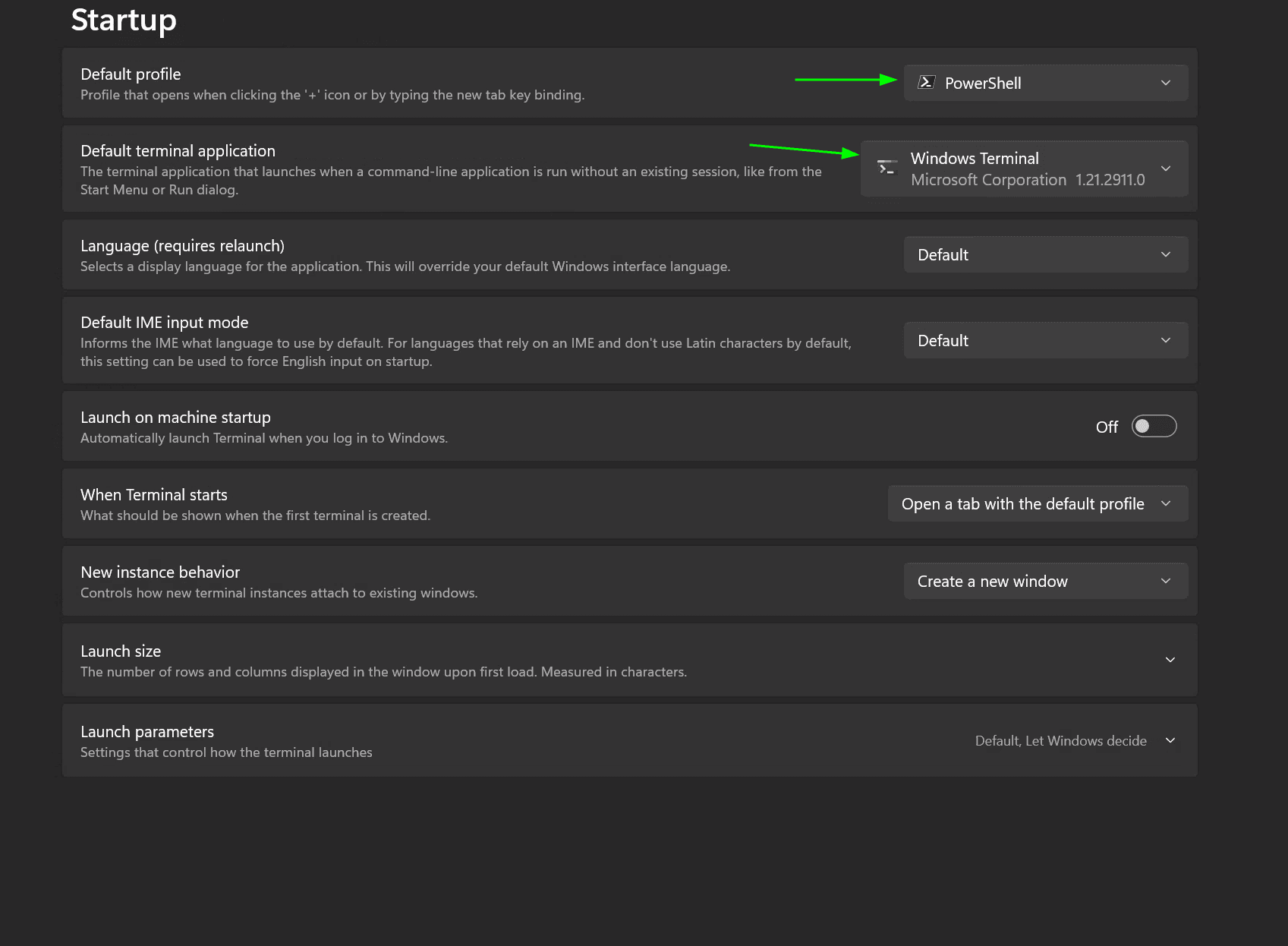This screenshot has height=946, width=1288.
Task: Click 'What should be shown when the first terminal' description
Action: [x=255, y=516]
